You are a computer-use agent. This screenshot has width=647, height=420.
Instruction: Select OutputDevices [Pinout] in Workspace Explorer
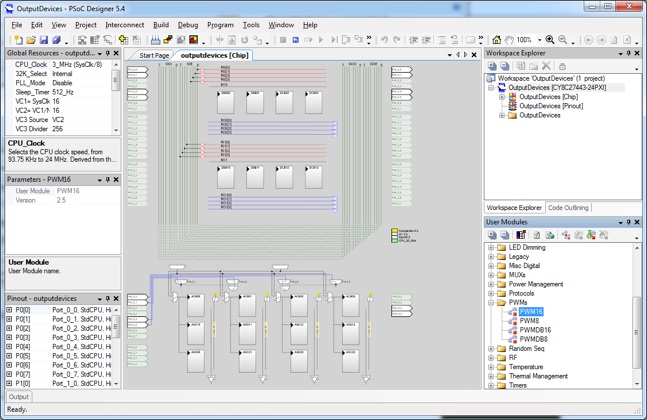[x=551, y=106]
